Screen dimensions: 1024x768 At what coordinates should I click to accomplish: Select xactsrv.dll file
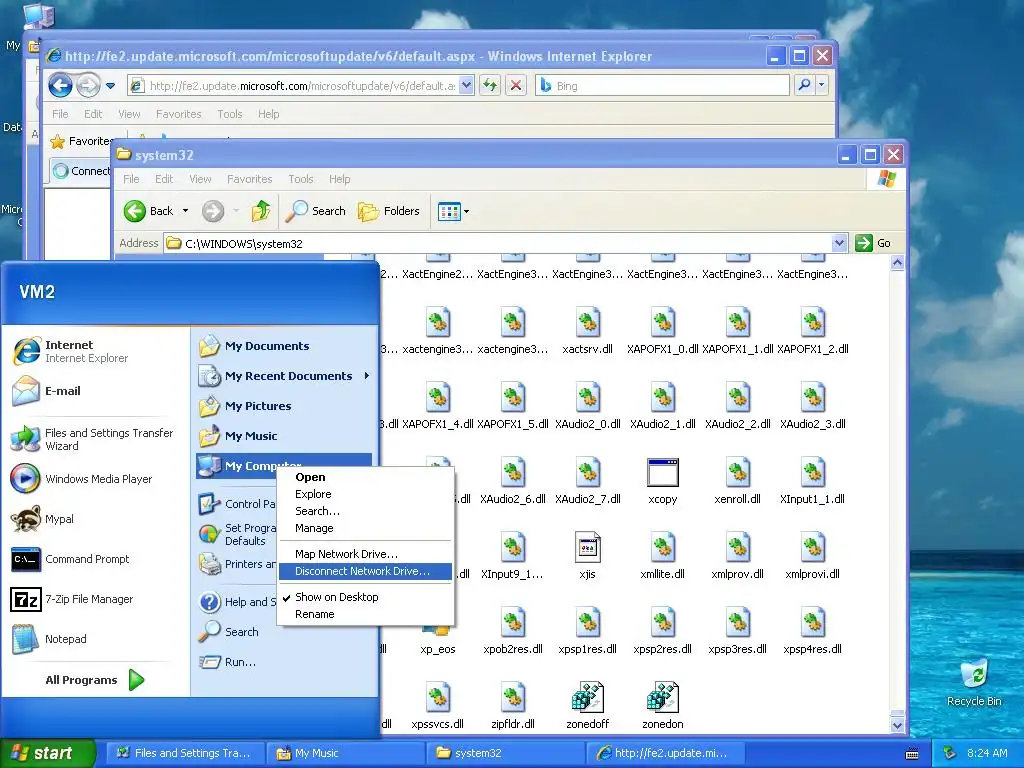587,331
